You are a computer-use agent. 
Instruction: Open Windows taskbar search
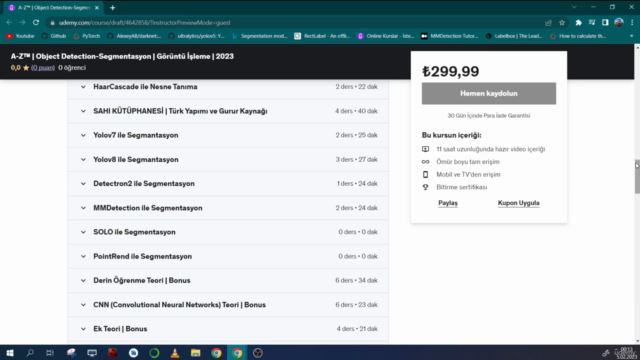(30, 353)
